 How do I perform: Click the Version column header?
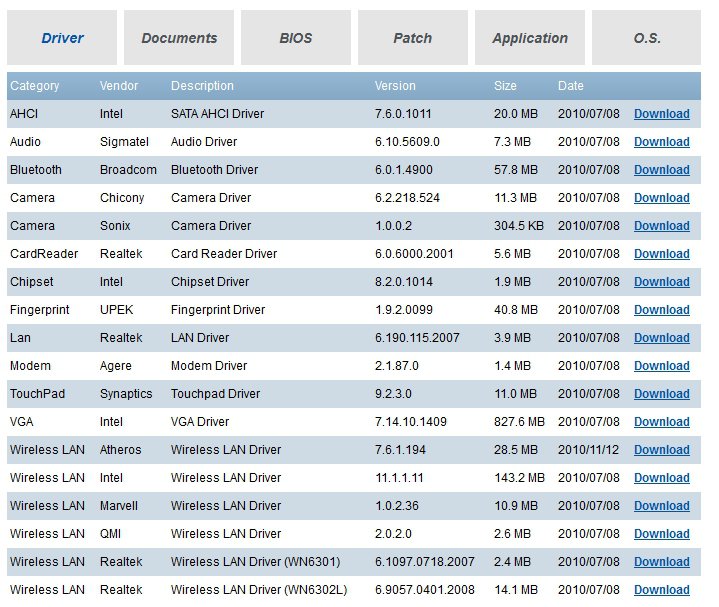point(395,86)
